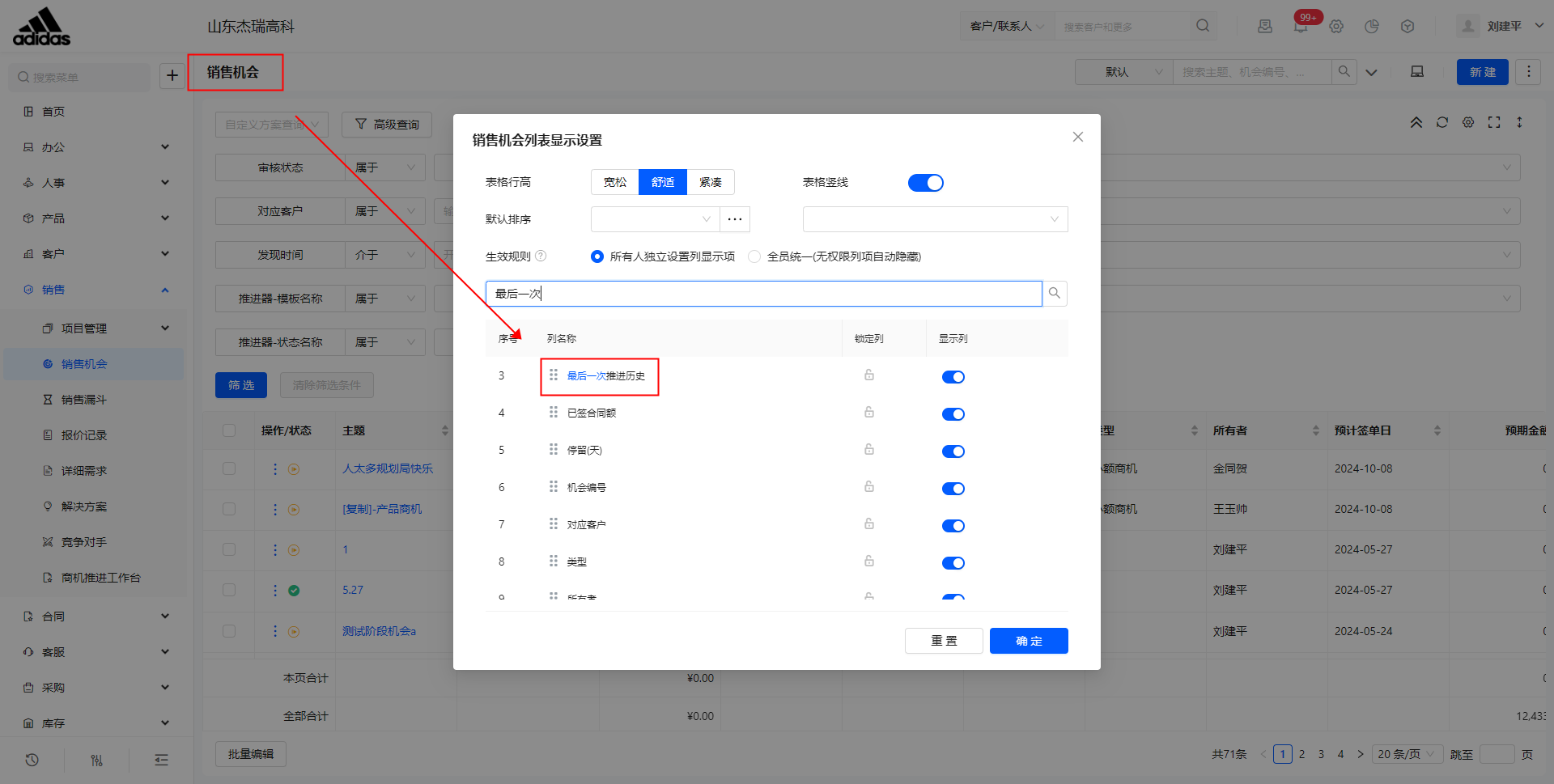Click the 重置 button
Viewport: 1554px width, 784px height.
coord(943,641)
